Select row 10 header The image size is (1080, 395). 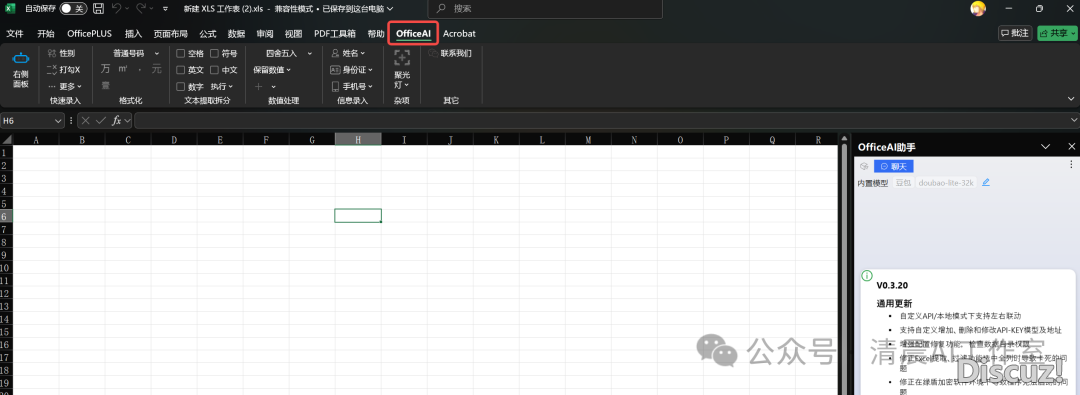[x=6, y=268]
